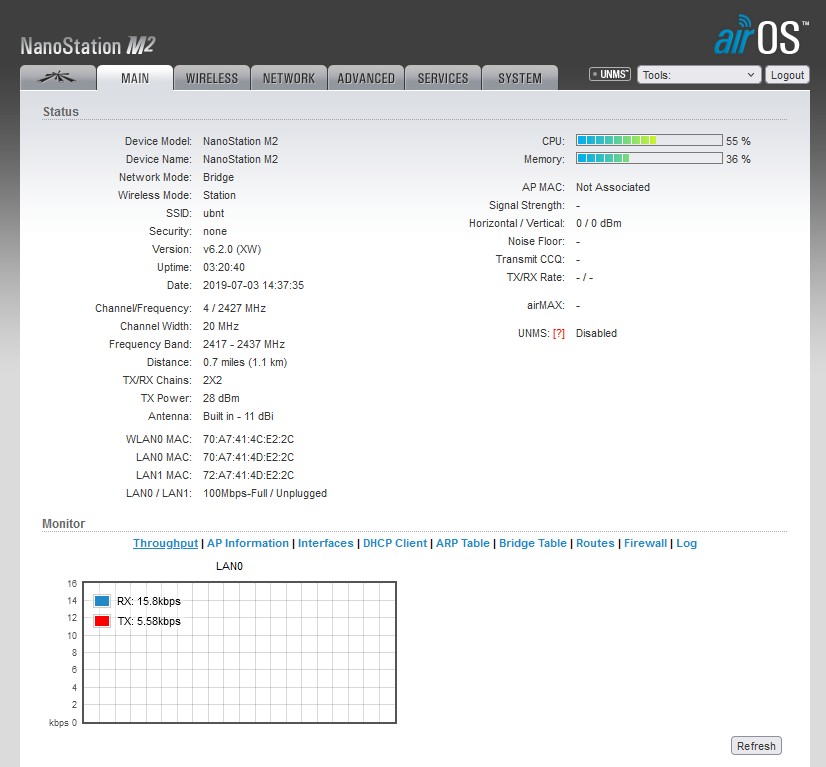Open the SERVICES tab

point(442,78)
